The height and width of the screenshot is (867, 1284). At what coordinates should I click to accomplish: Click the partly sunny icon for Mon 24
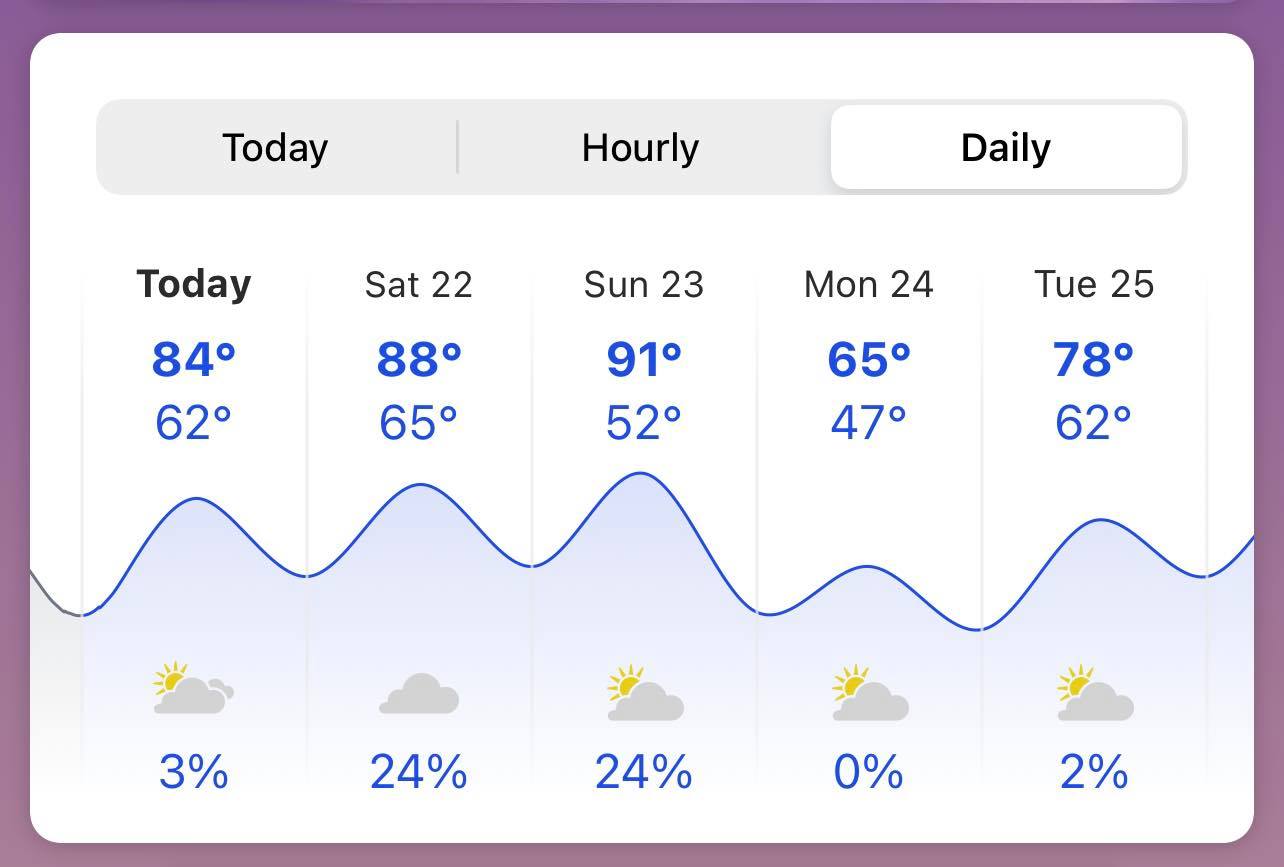[870, 693]
